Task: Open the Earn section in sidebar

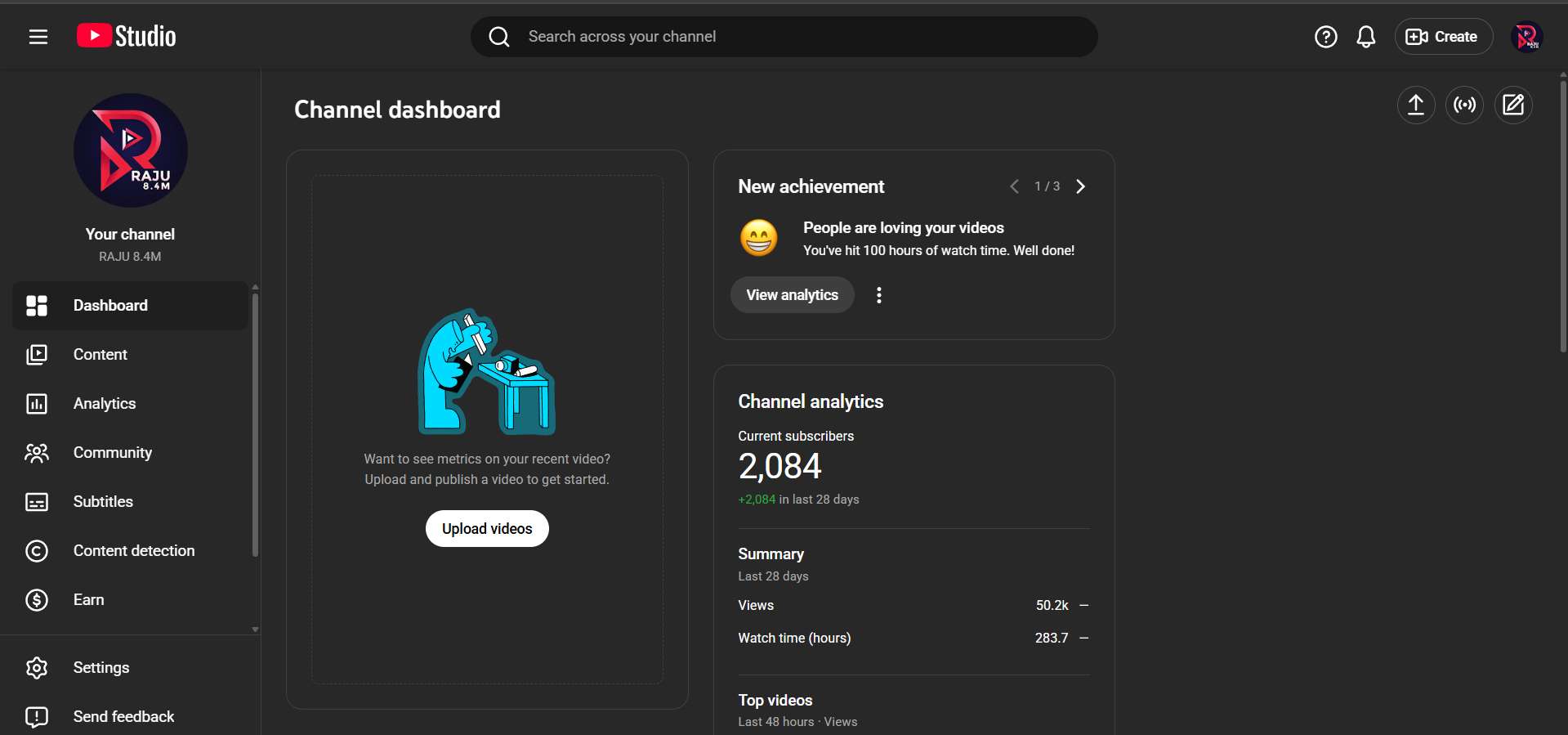Action: click(88, 599)
